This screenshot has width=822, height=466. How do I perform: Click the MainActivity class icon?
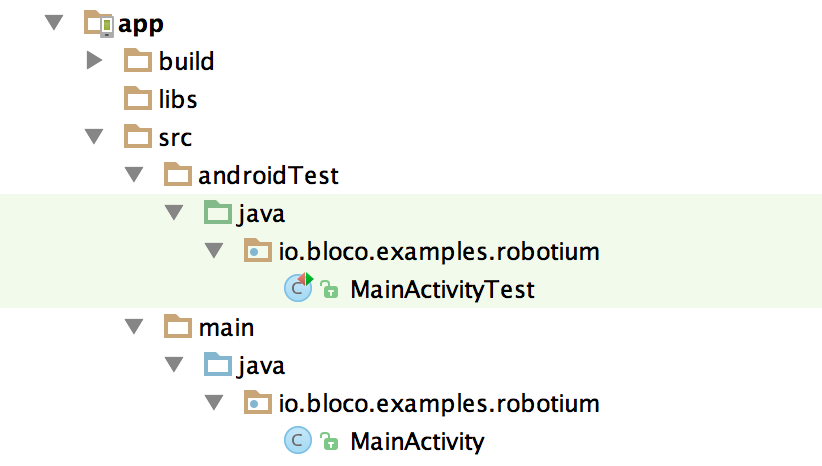298,440
